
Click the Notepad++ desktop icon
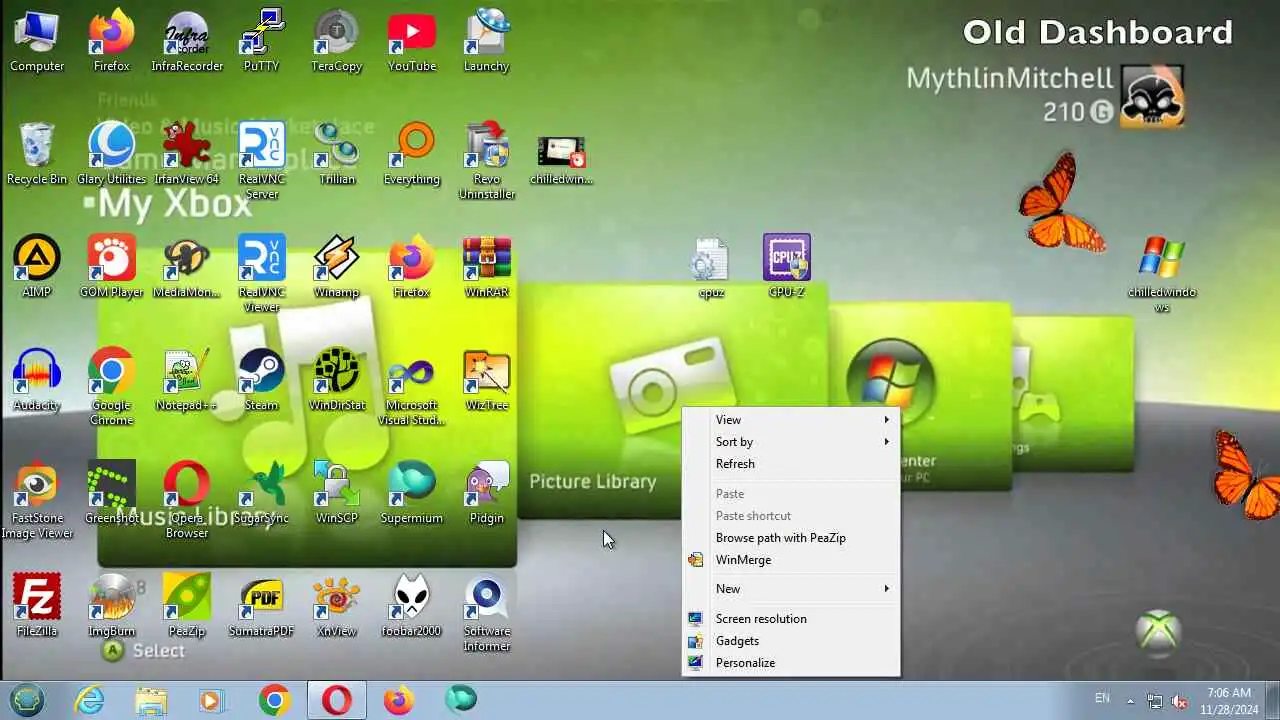pos(187,380)
